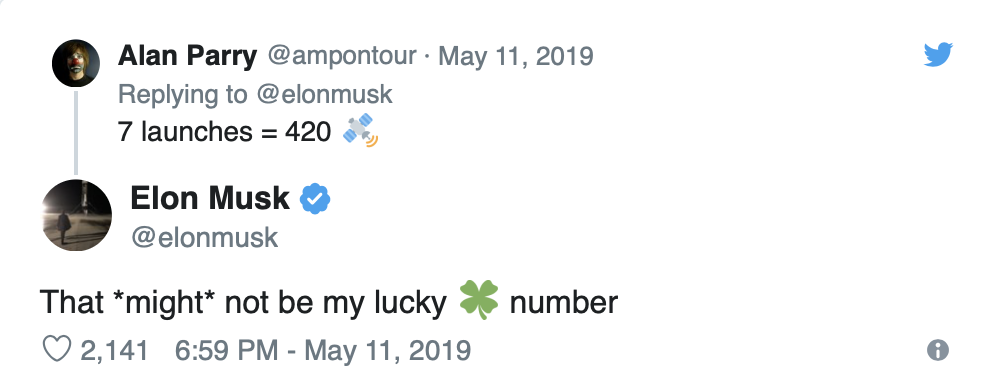The image size is (990, 392).
Task: View the 2,141 likes count
Action: coord(114,350)
